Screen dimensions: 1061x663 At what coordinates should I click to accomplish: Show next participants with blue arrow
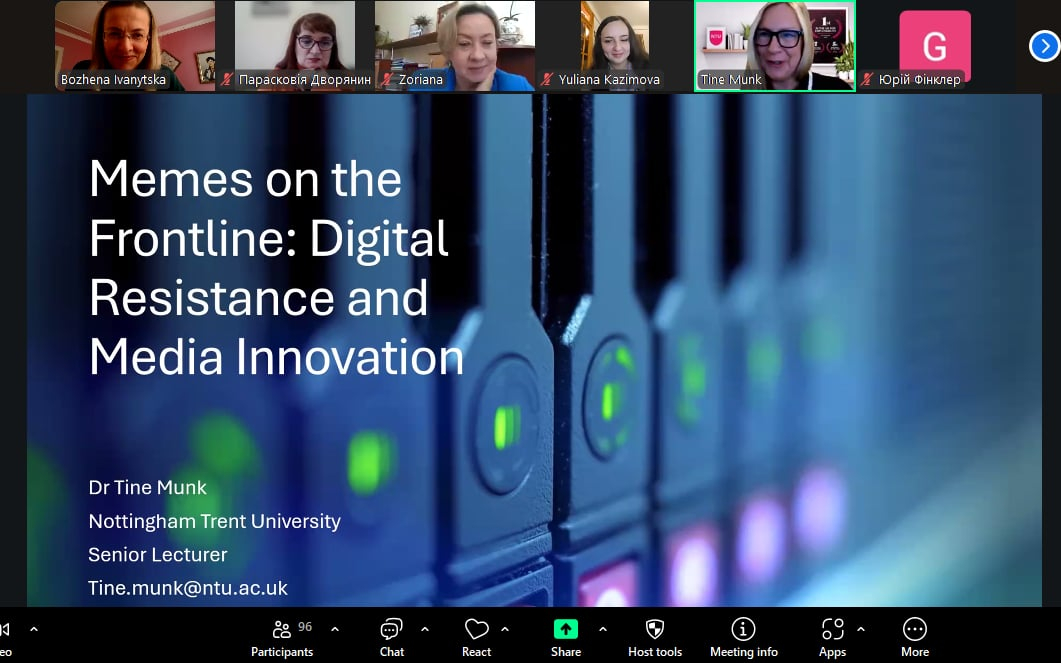[1043, 46]
